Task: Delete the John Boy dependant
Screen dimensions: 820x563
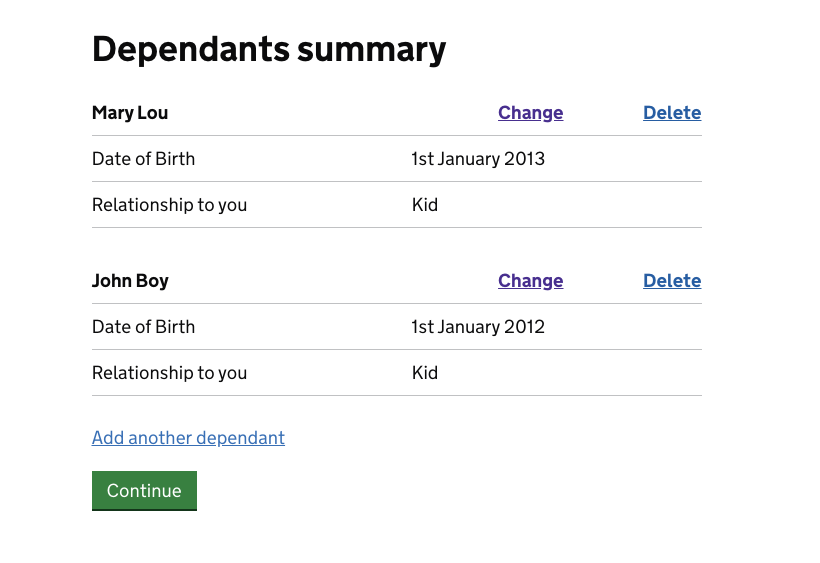Action: click(672, 281)
